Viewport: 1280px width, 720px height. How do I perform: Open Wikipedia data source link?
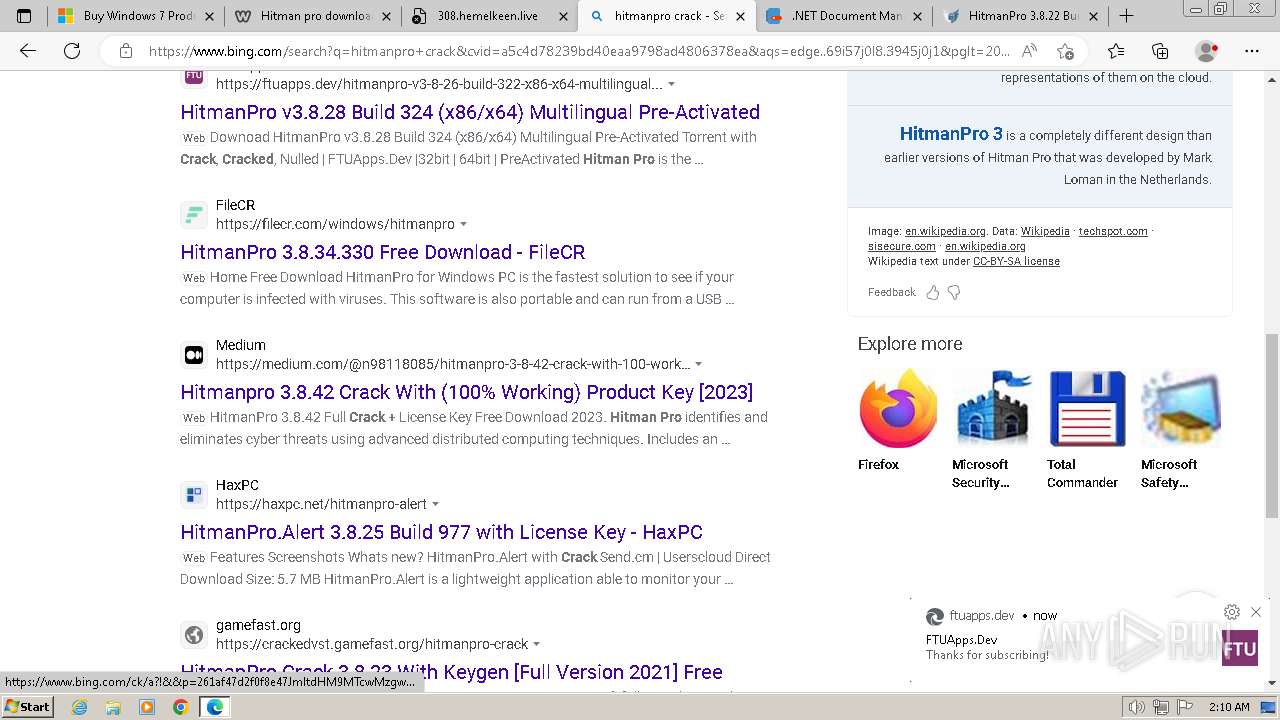[x=1045, y=231]
